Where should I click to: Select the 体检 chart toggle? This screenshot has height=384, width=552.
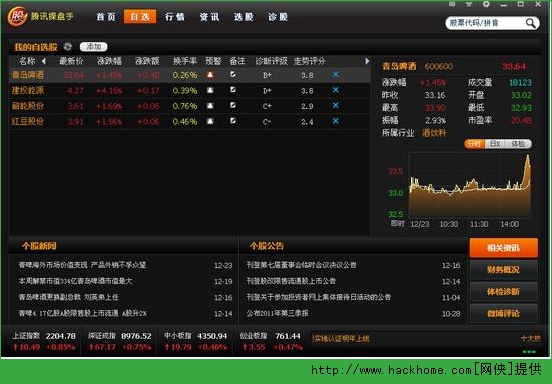(x=518, y=144)
